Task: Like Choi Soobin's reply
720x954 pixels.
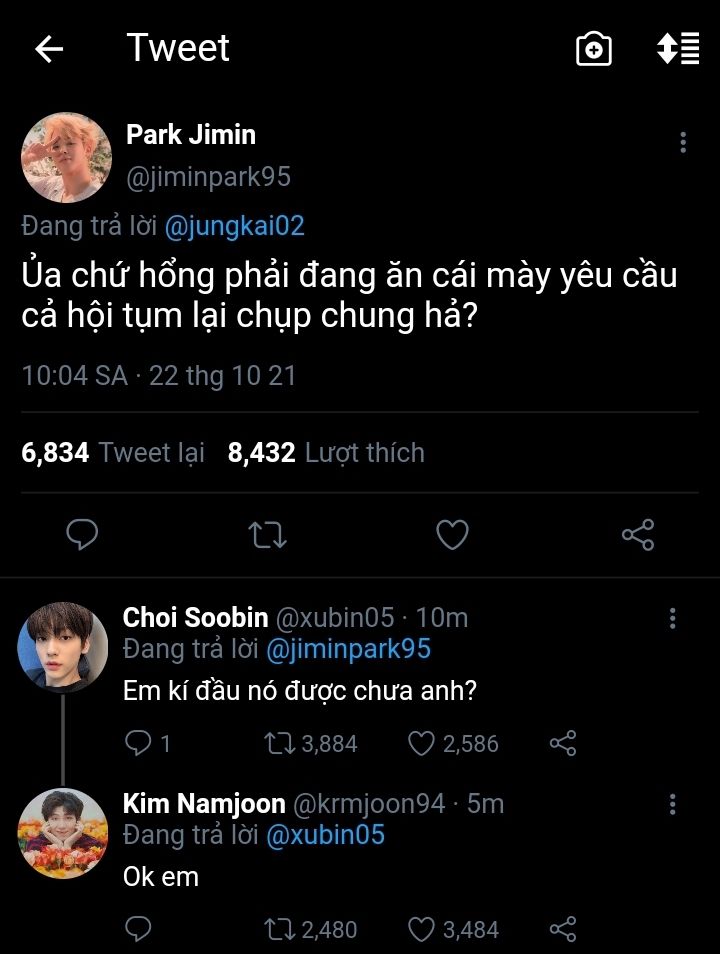Action: tap(422, 743)
